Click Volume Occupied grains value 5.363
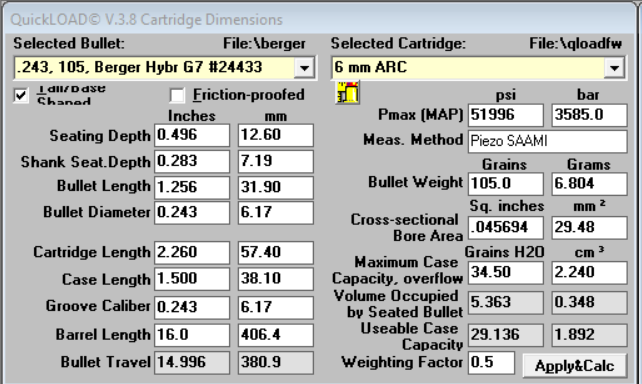The image size is (642, 384). pyautogui.click(x=506, y=303)
